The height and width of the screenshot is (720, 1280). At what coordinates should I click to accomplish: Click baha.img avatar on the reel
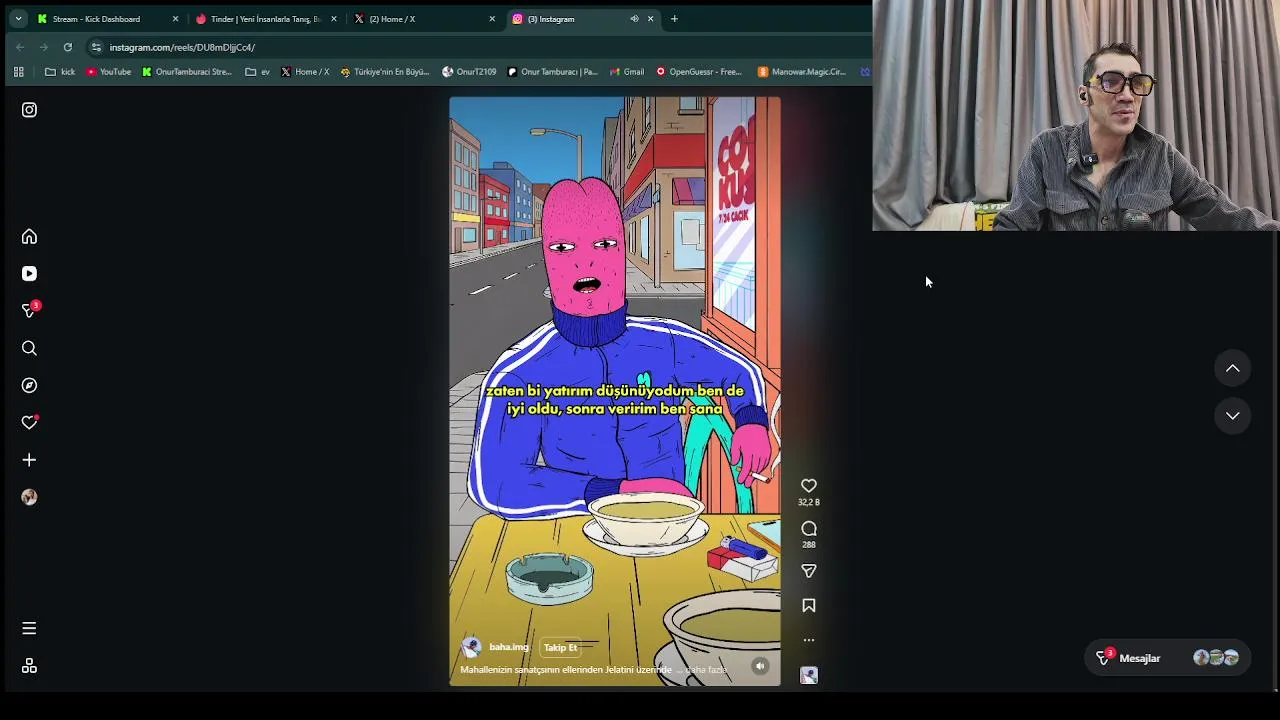click(x=471, y=647)
